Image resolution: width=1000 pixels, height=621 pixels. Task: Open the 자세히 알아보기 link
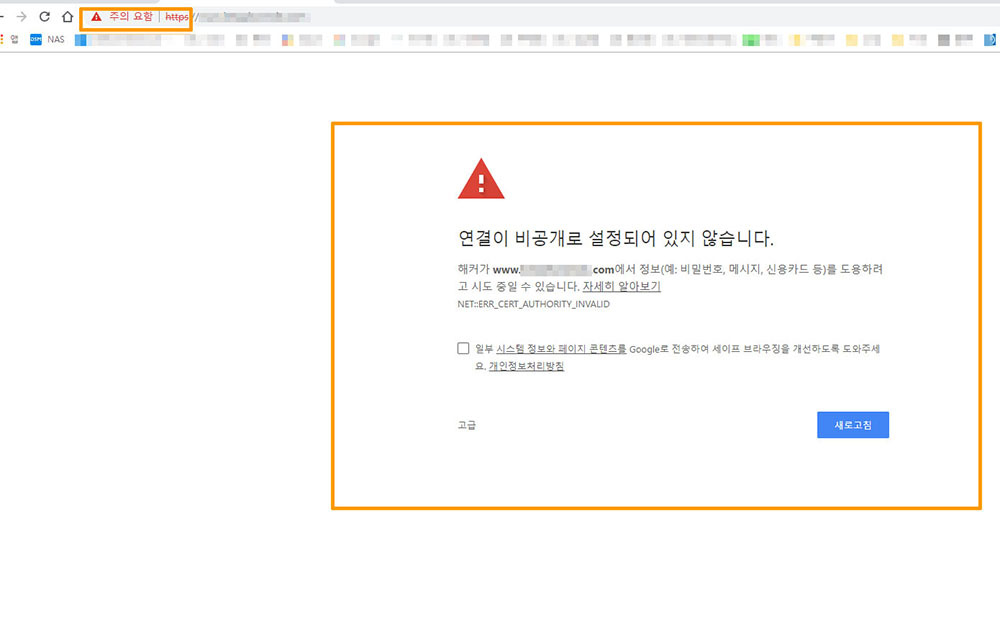pyautogui.click(x=621, y=286)
